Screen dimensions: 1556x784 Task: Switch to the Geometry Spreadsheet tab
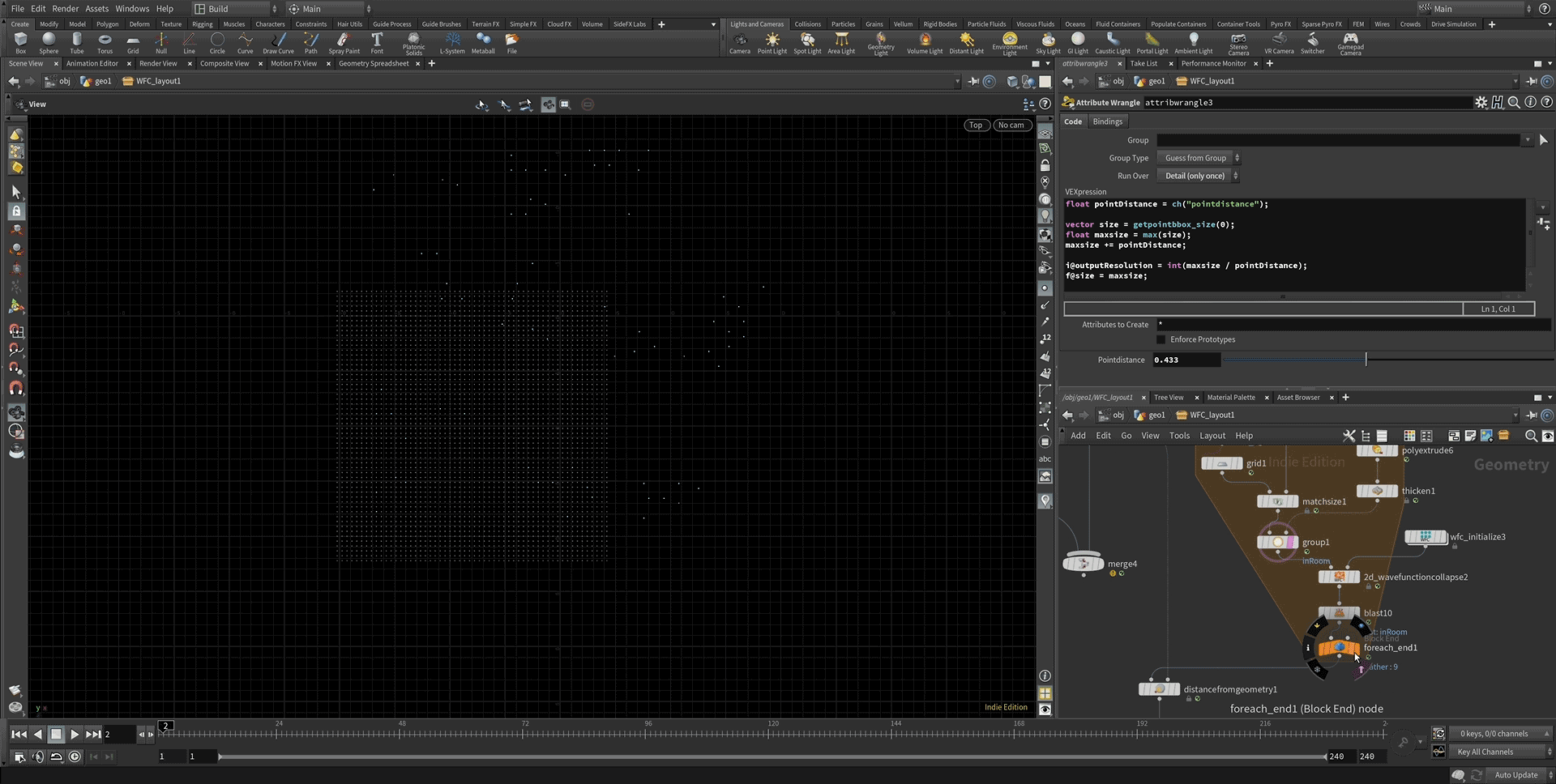(374, 63)
